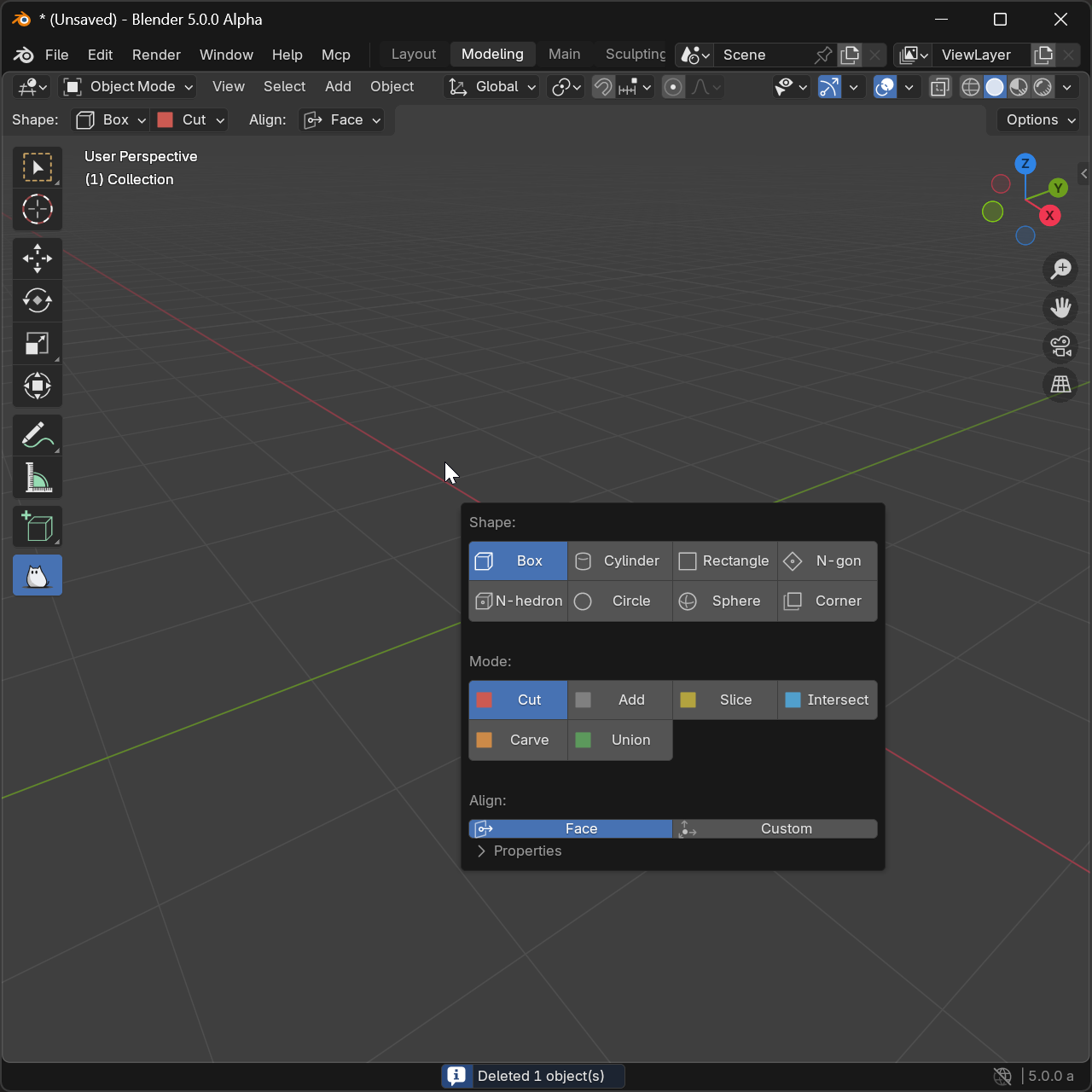Viewport: 1092px width, 1092px height.
Task: Open the Render menu
Action: point(156,55)
